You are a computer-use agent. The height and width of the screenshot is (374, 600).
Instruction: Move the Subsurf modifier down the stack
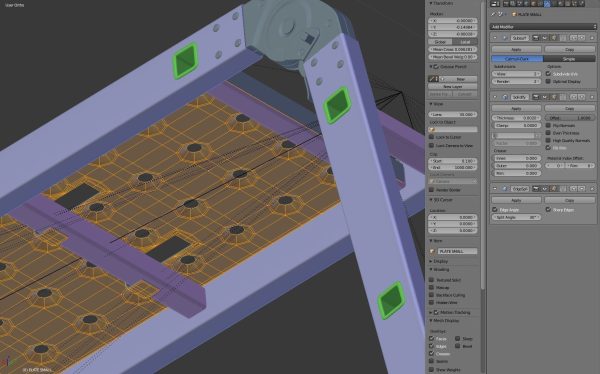582,38
